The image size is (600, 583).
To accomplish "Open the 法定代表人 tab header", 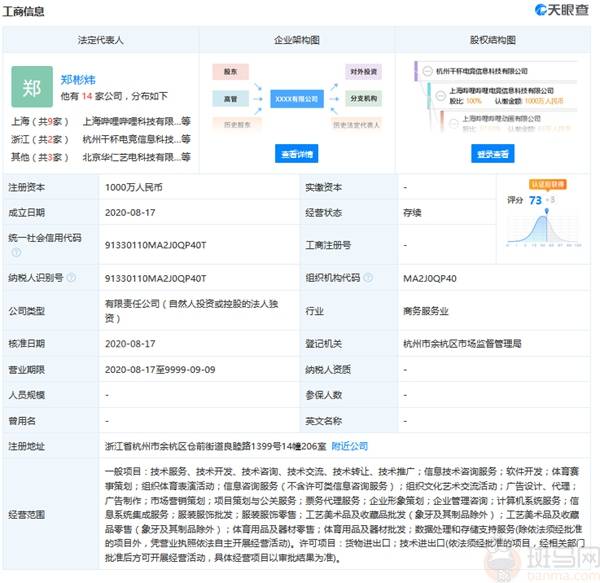I will coord(101,40).
